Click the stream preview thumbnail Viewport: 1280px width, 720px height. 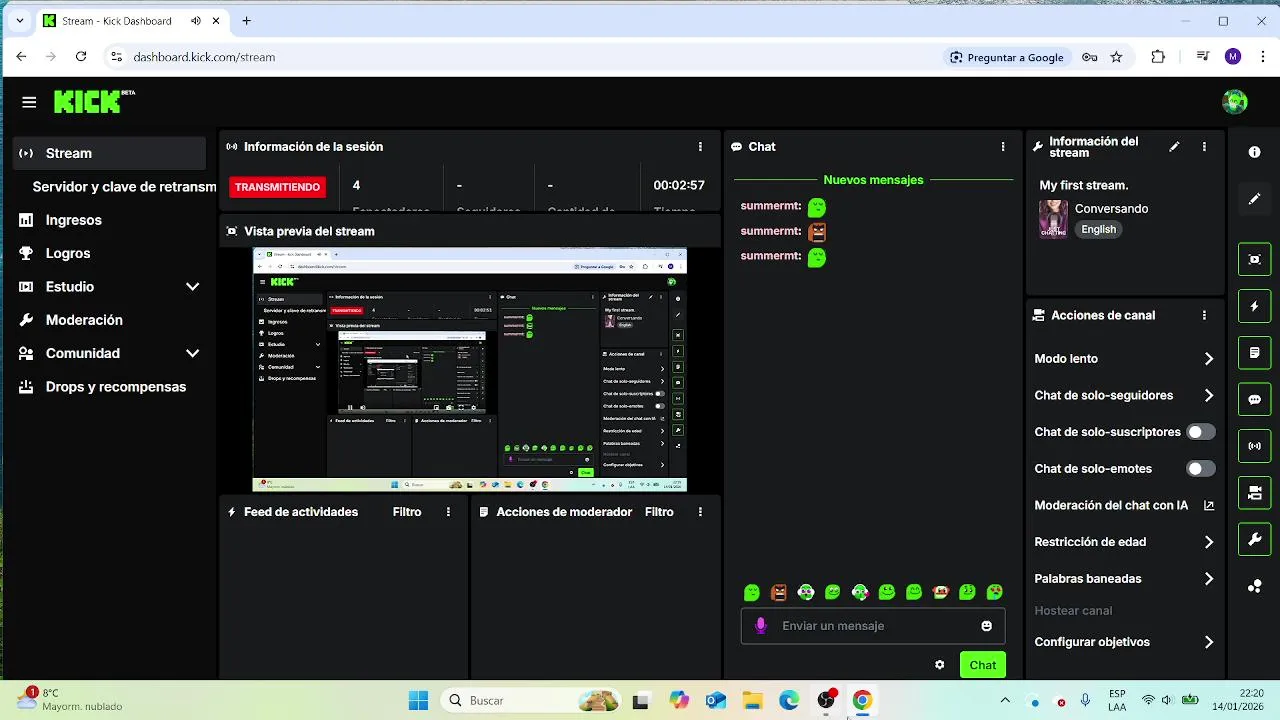click(x=469, y=370)
